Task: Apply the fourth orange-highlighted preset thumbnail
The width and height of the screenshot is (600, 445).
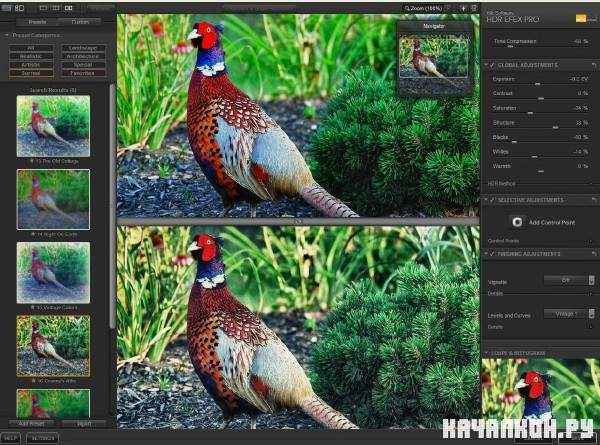Action: pyautogui.click(x=53, y=346)
